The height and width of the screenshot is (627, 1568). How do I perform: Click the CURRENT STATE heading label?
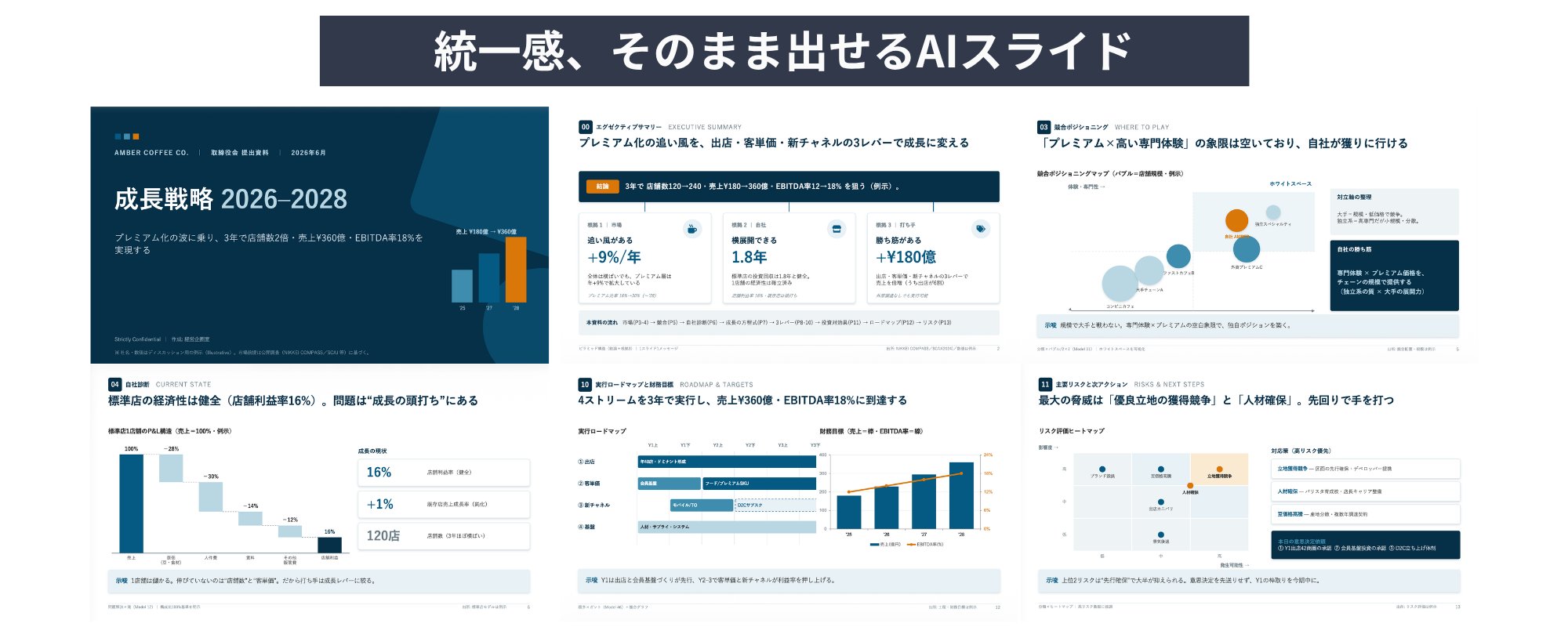pyautogui.click(x=183, y=385)
